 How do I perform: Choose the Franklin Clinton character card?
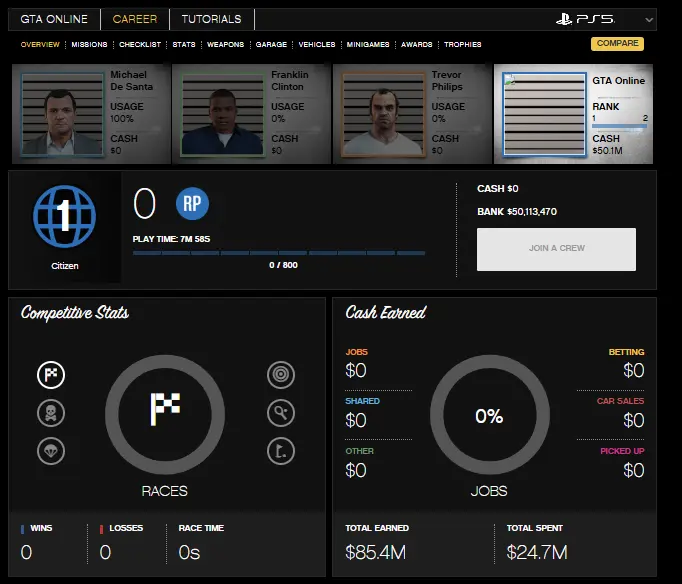[251, 114]
